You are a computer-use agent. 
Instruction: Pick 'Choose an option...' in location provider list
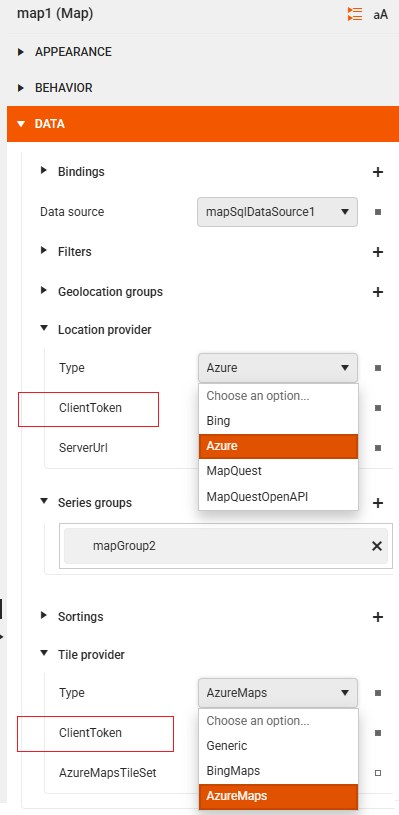(x=278, y=396)
